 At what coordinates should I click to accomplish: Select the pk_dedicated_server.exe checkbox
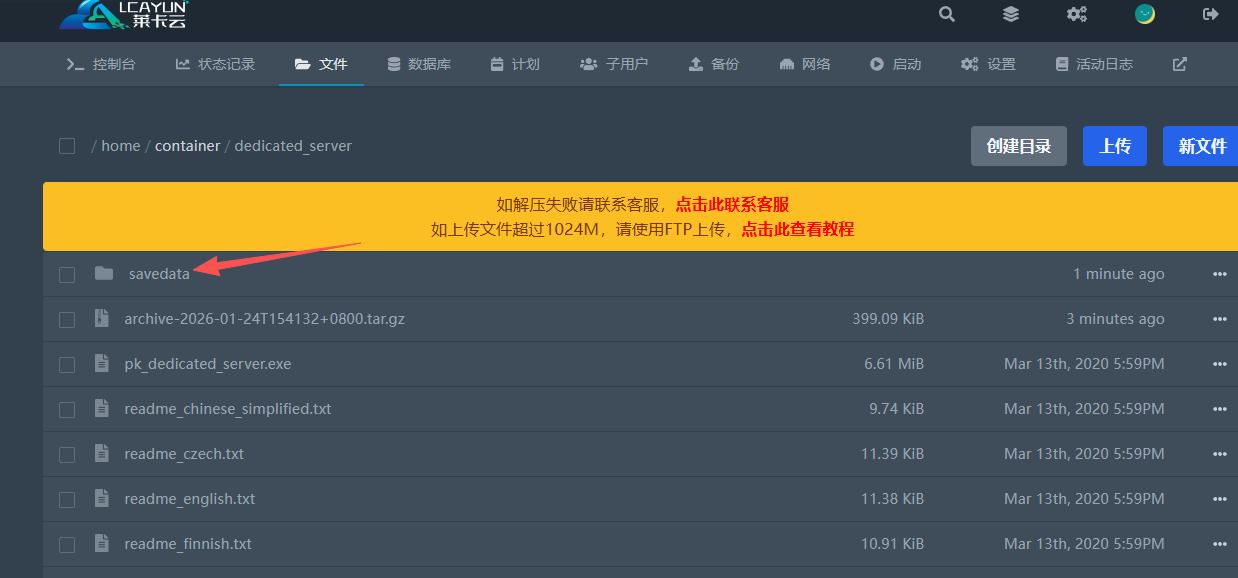(x=67, y=364)
